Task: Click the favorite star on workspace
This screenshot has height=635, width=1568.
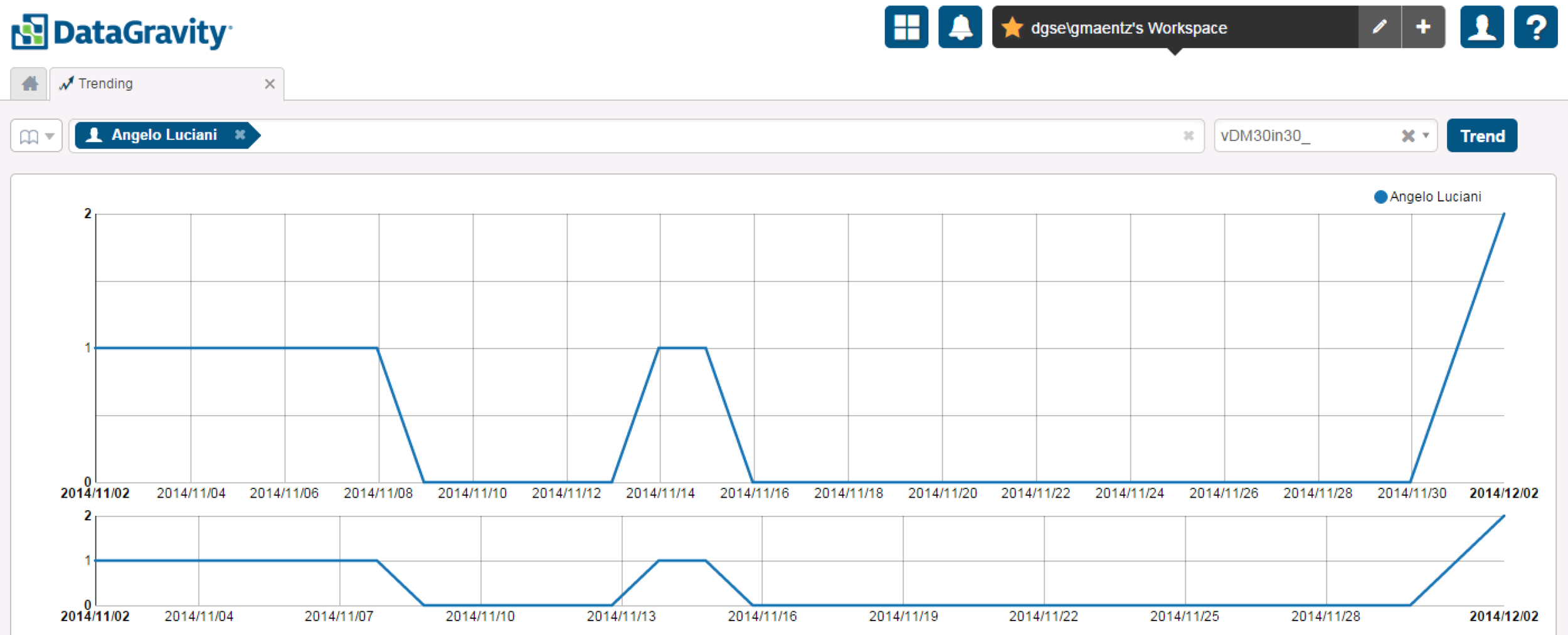Action: pyautogui.click(x=1012, y=28)
